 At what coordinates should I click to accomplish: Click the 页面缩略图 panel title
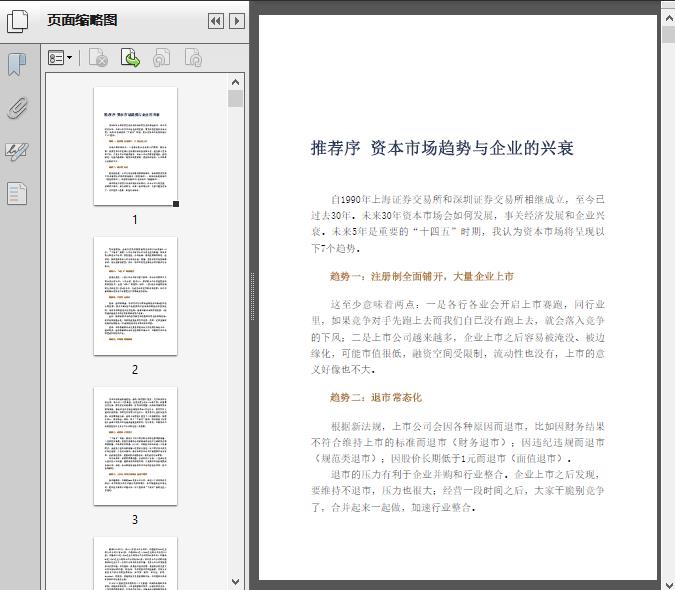coord(82,20)
